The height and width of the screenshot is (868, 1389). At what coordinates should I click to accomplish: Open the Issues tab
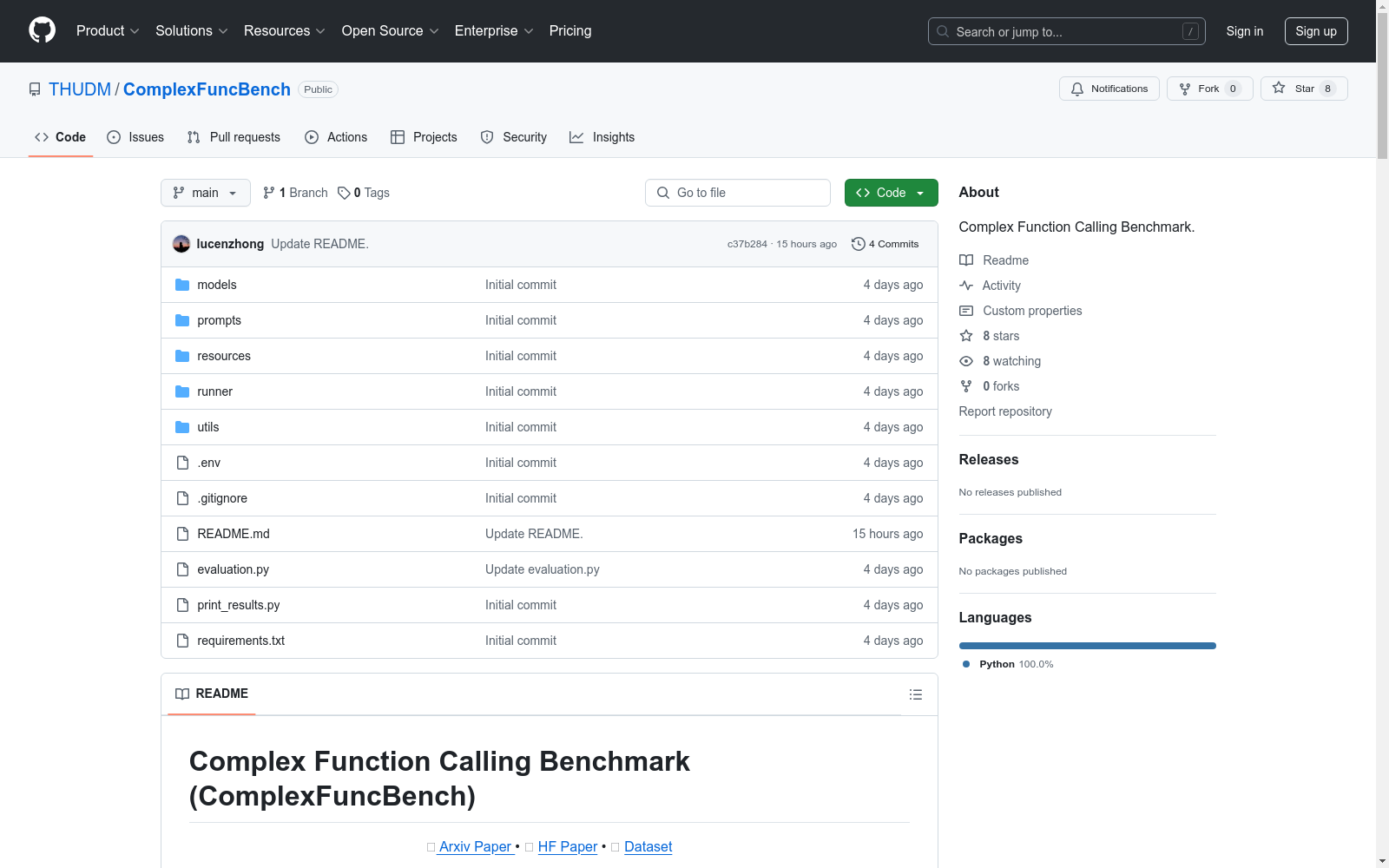(135, 137)
